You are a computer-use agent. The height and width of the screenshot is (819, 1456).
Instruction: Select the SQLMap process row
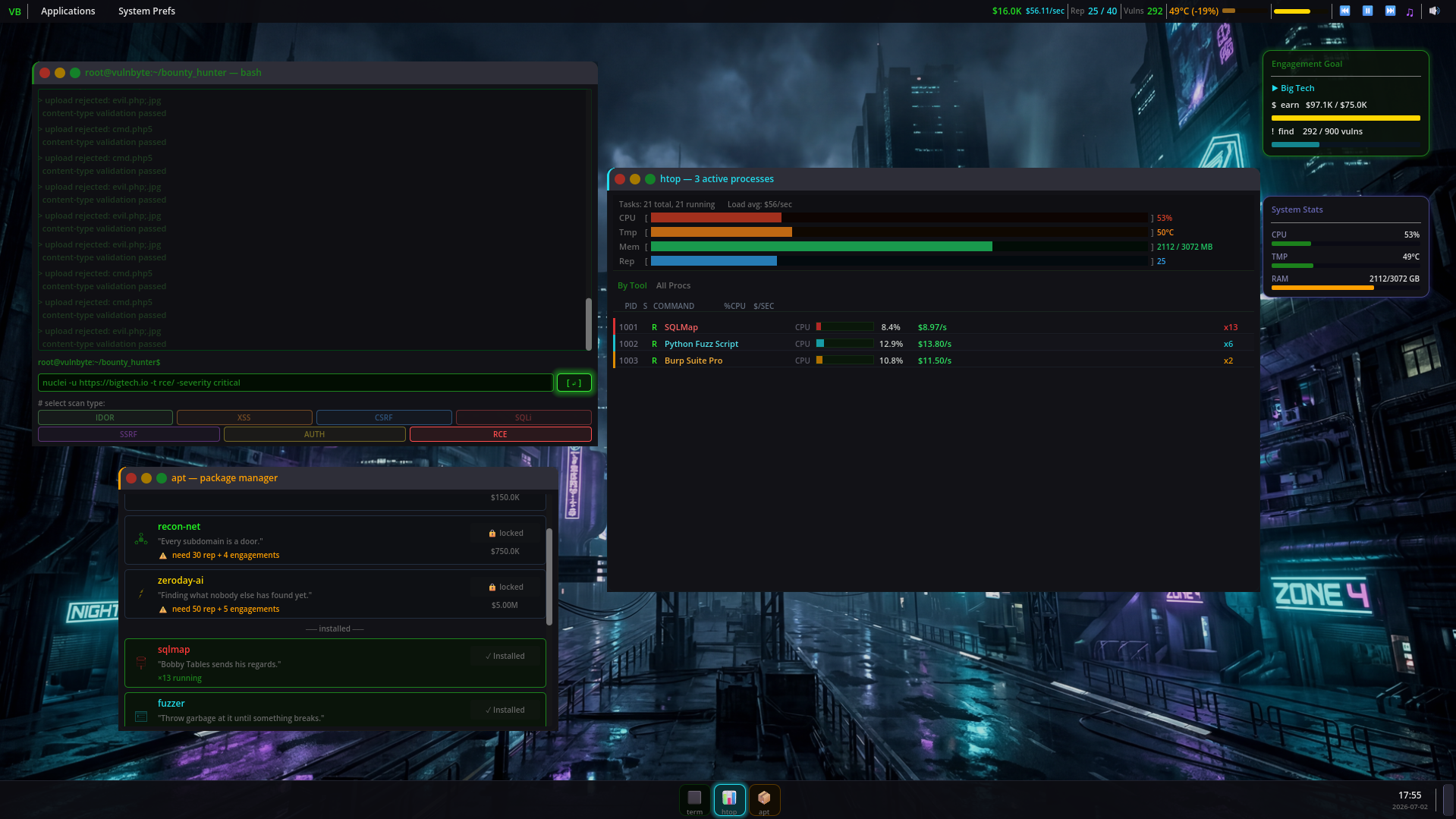[x=932, y=327]
